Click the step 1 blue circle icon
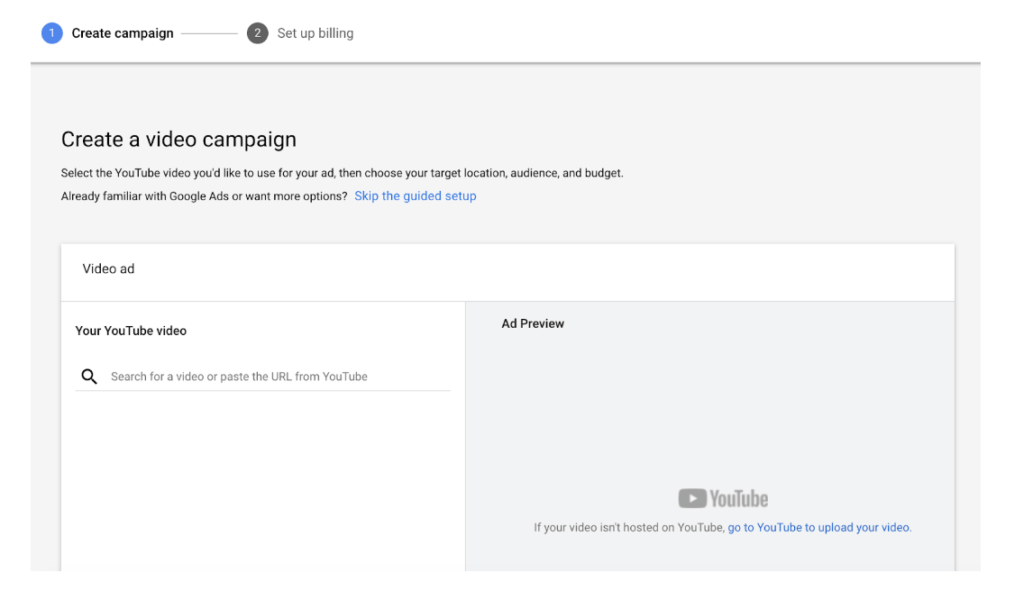The image size is (1024, 591). [51, 33]
